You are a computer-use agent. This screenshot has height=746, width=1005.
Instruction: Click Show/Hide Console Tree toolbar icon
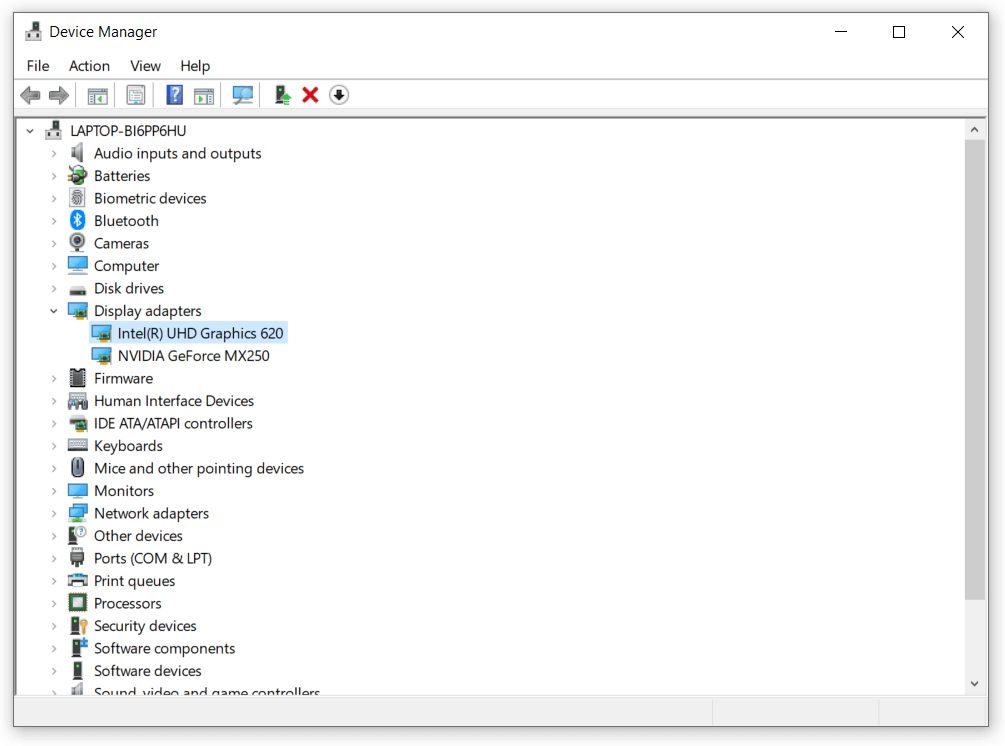[97, 95]
